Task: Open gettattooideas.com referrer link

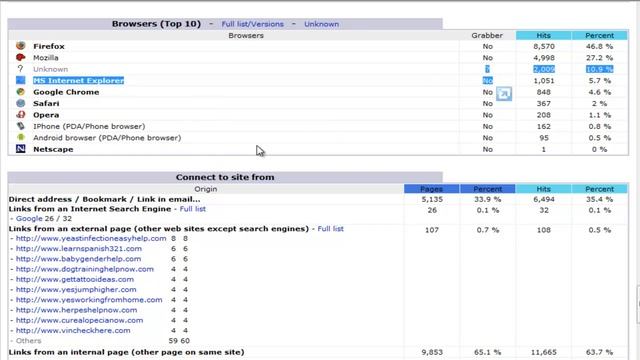Action: [75, 279]
